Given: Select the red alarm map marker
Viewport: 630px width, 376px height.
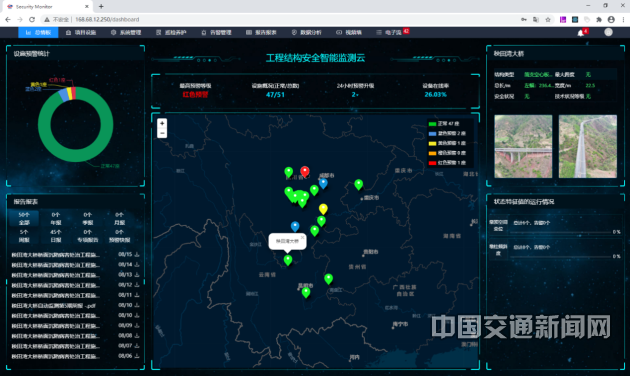Looking at the screenshot, I should pos(305,172).
